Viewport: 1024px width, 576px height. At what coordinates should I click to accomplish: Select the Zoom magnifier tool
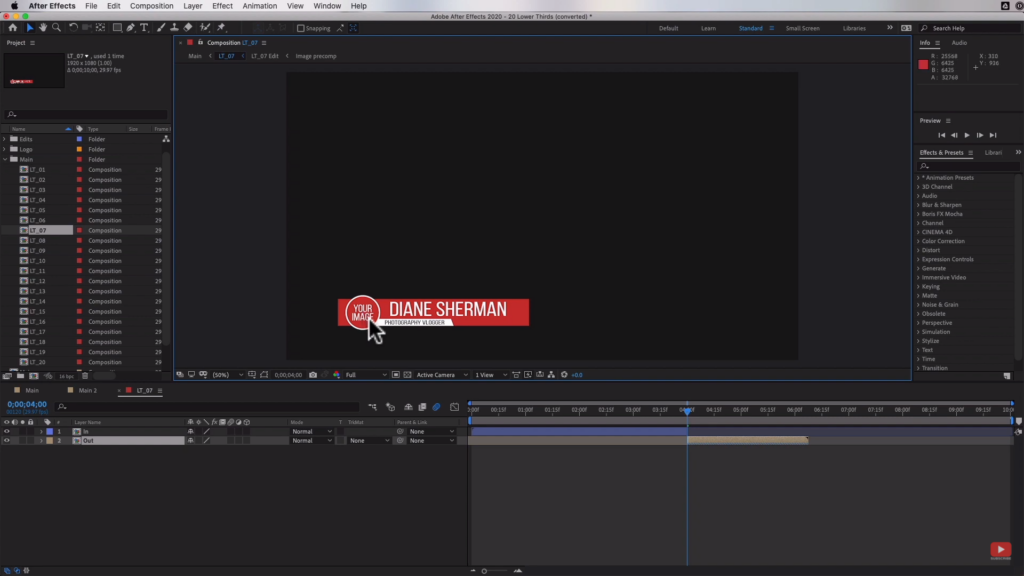click(56, 27)
